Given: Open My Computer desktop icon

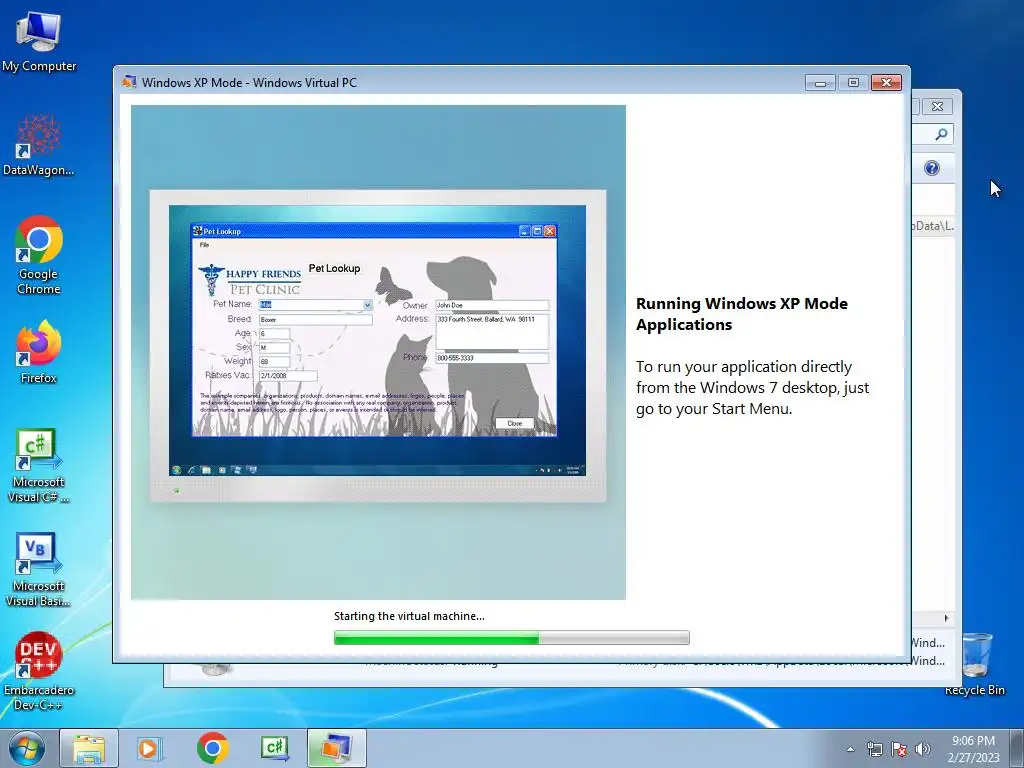Looking at the screenshot, I should 39,41.
